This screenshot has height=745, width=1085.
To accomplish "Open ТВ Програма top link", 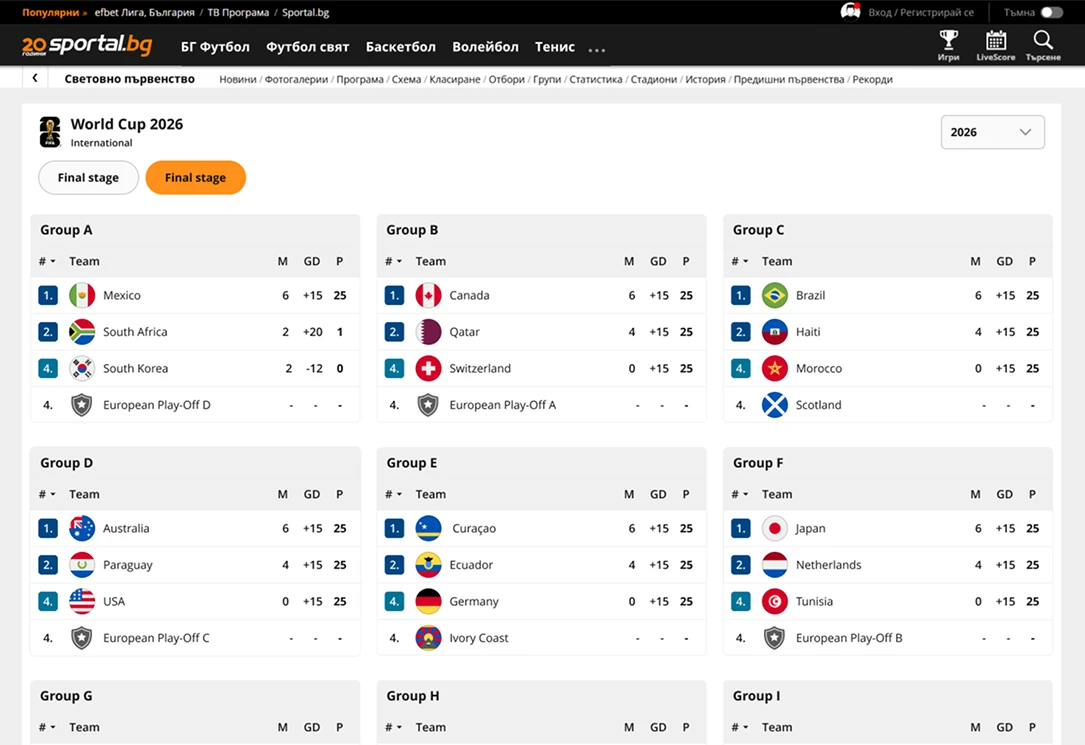I will (238, 12).
